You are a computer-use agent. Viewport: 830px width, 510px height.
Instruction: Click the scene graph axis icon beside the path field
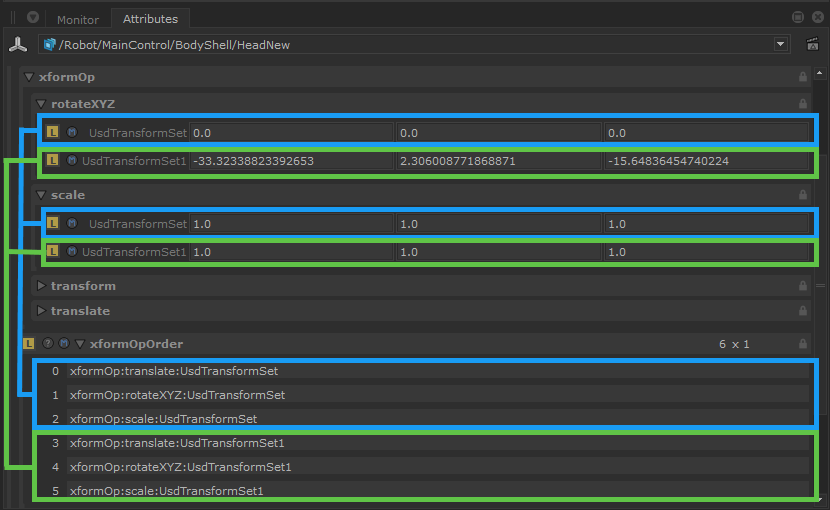(17, 44)
